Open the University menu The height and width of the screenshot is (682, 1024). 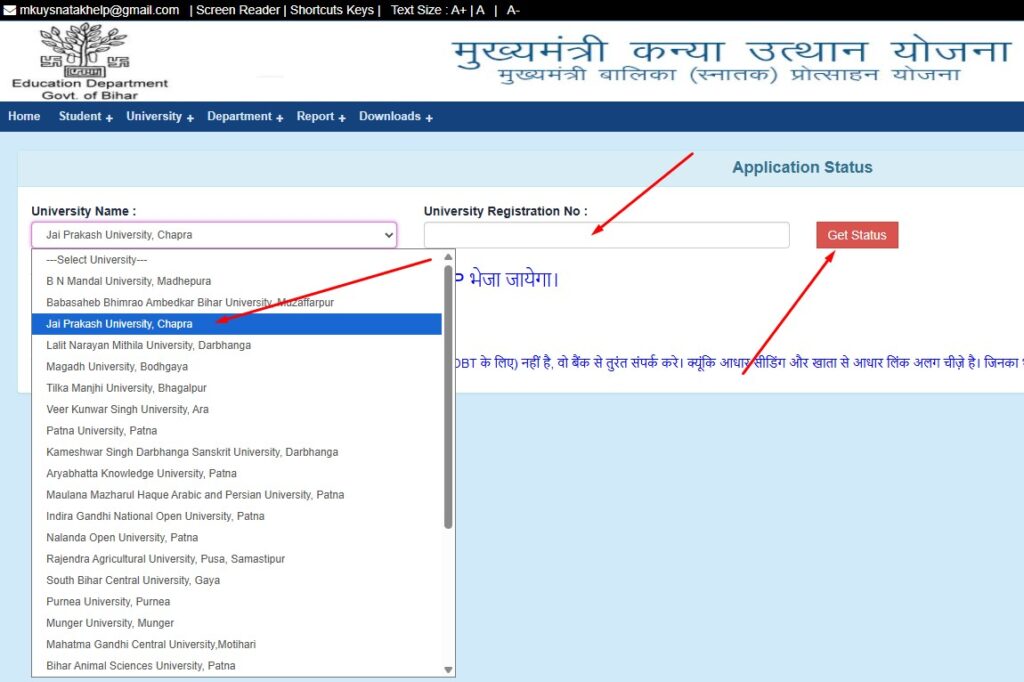click(x=159, y=117)
